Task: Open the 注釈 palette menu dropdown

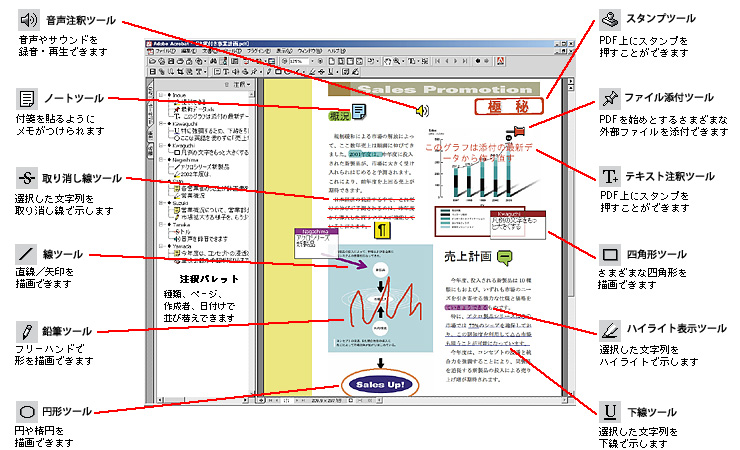Action: [242, 85]
